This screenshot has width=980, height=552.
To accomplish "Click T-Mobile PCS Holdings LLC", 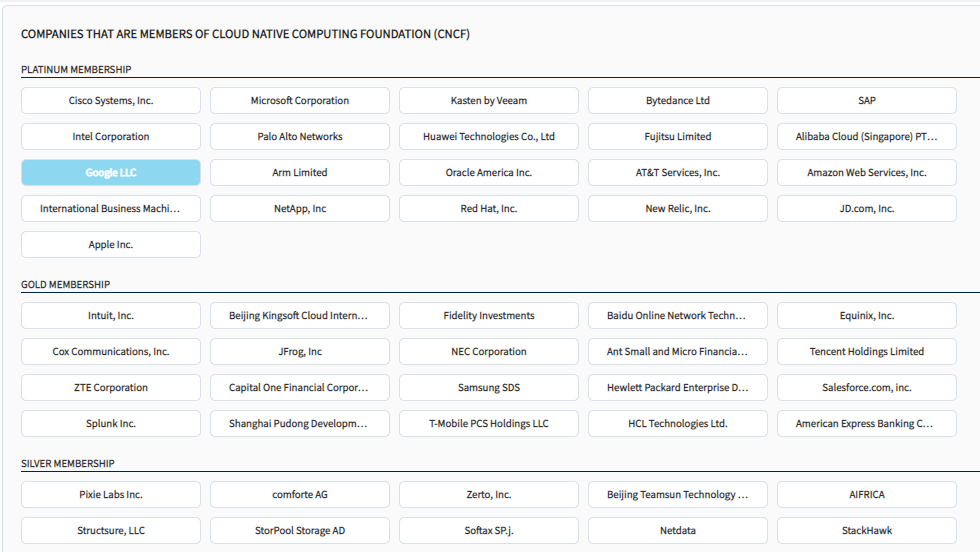I will coord(489,423).
